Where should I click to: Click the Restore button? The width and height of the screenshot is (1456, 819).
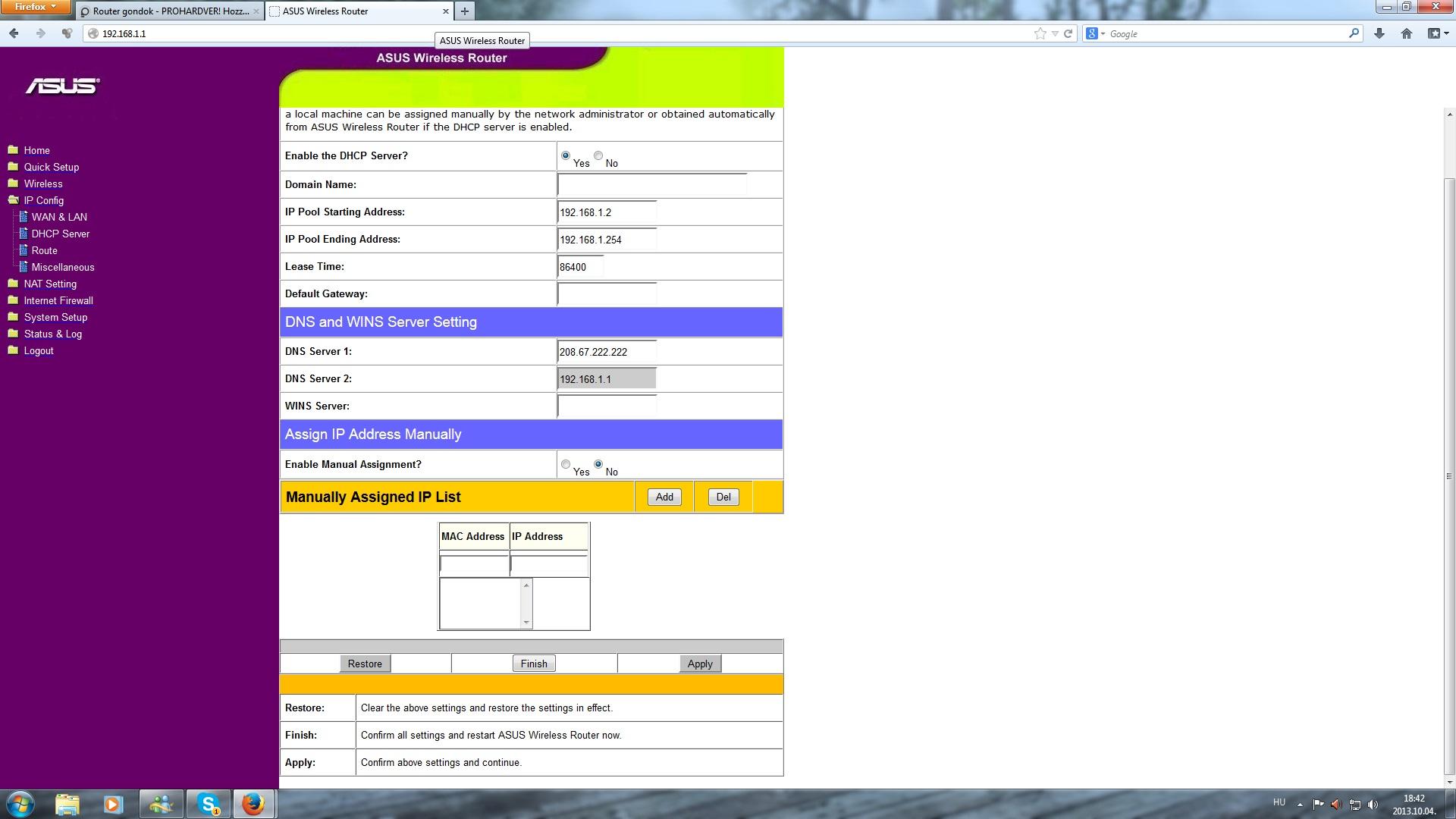tap(365, 664)
